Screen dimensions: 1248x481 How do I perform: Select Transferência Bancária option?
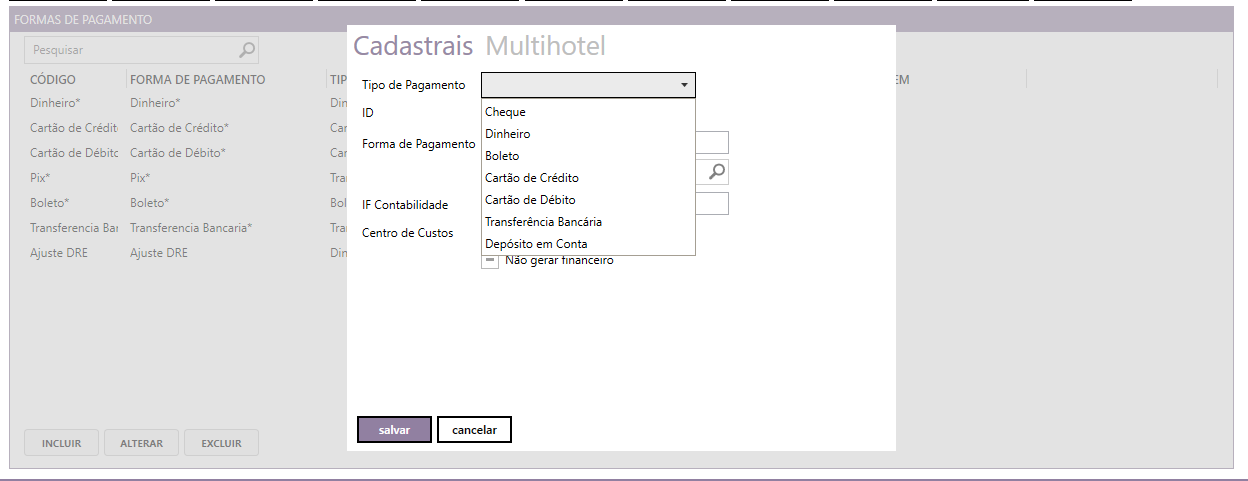tap(543, 222)
